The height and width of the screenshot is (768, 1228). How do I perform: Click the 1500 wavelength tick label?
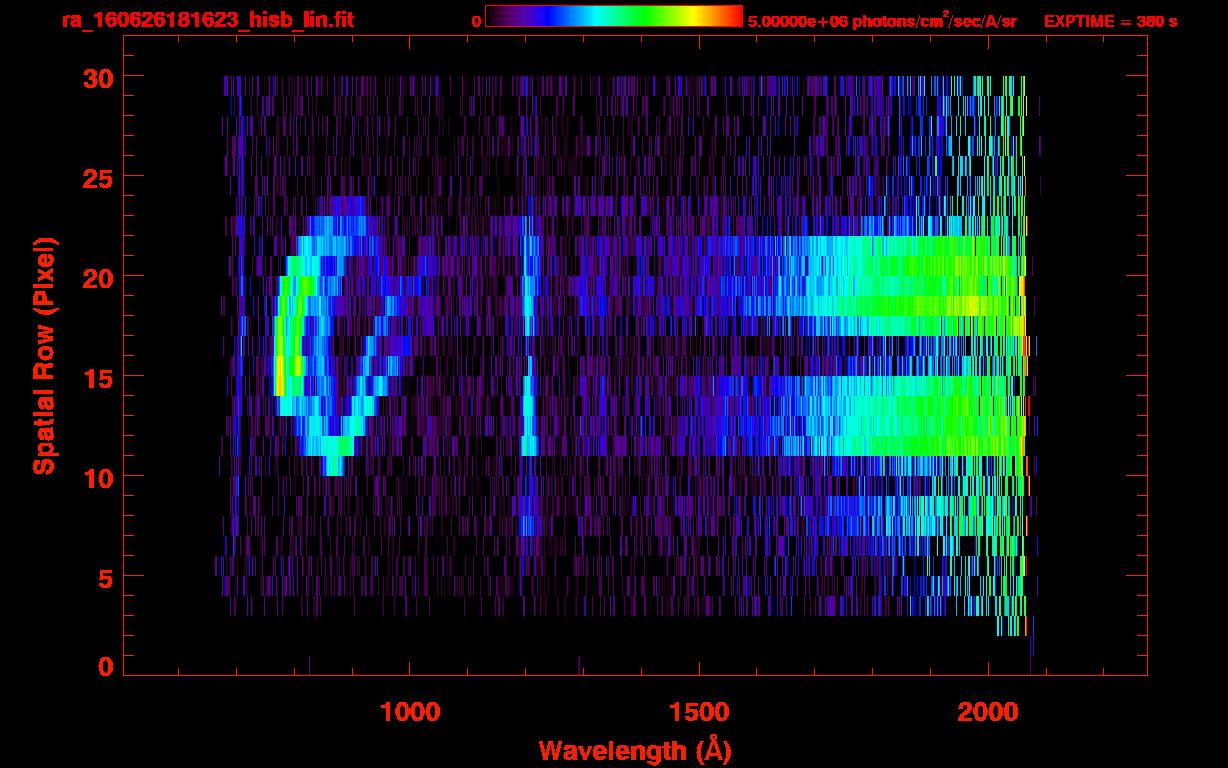(698, 712)
